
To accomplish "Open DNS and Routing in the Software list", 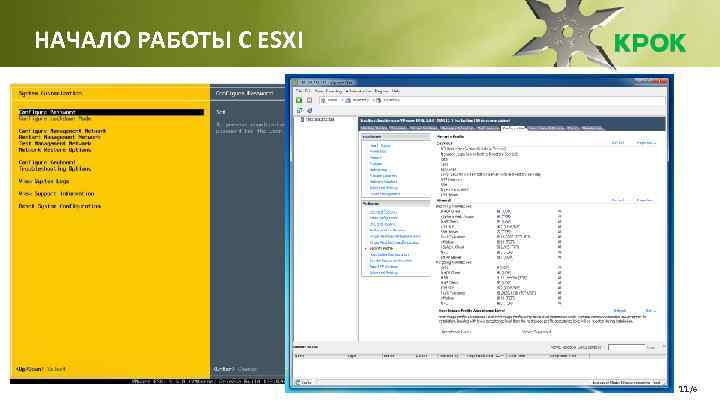I will point(382,224).
